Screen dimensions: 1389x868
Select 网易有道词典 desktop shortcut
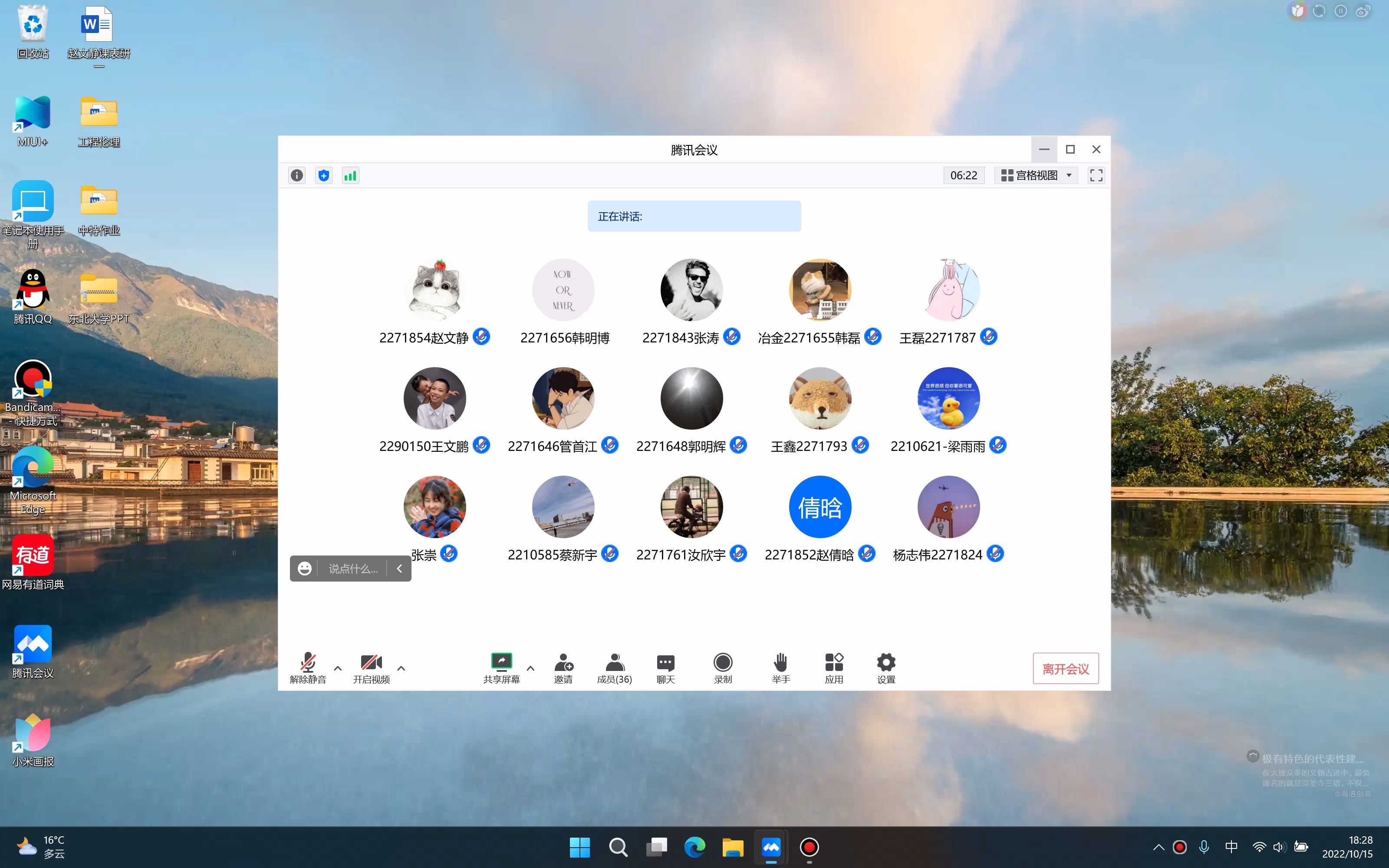33,562
